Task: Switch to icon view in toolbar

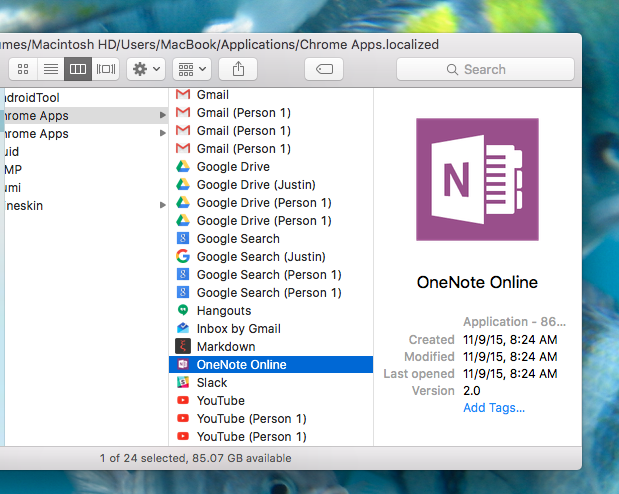Action: (22, 69)
